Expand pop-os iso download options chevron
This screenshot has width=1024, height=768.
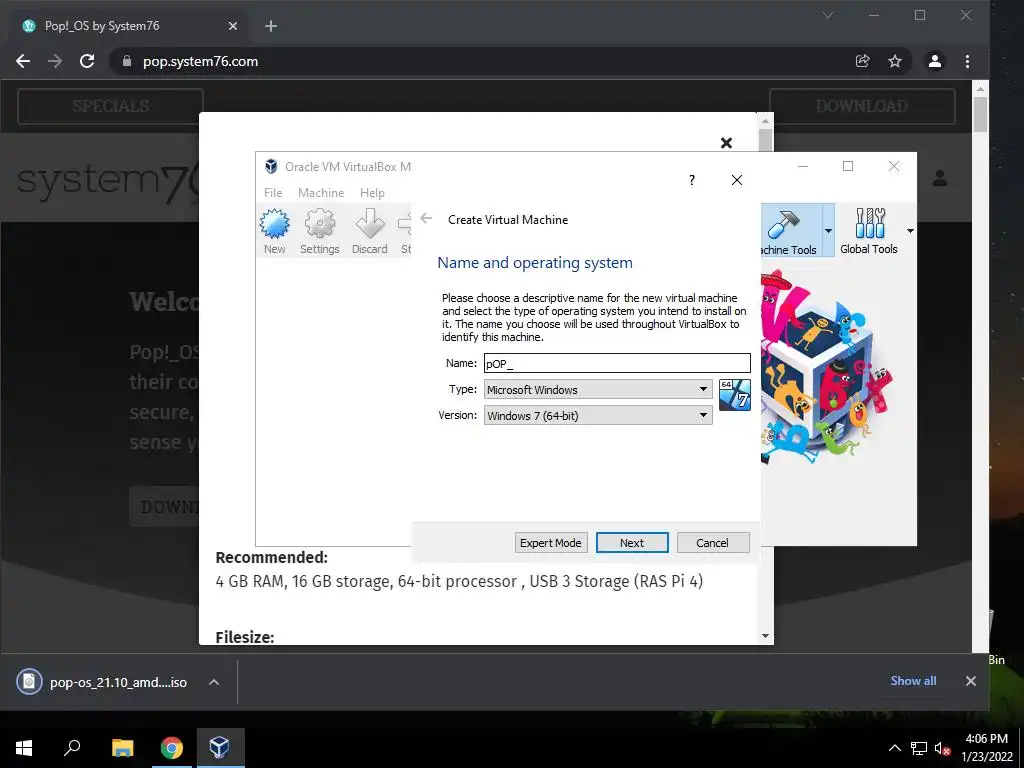pyautogui.click(x=214, y=682)
